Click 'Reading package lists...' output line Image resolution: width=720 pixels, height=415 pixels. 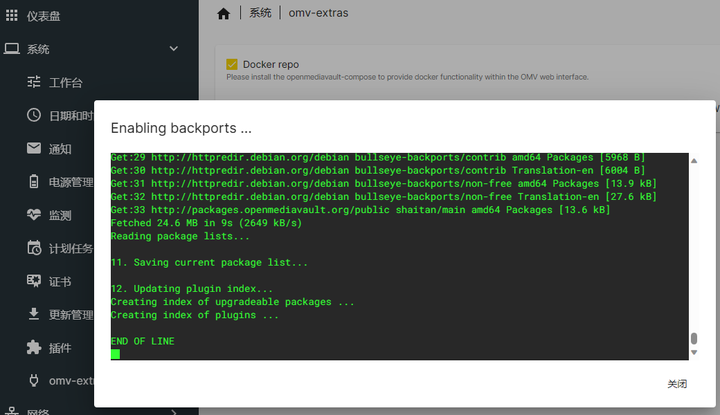(x=180, y=236)
